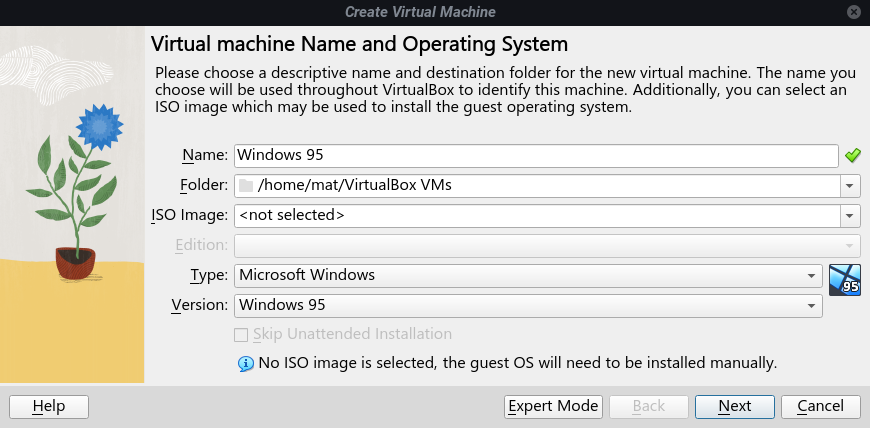Expand the Version dropdown showing Windows 95

click(x=528, y=305)
